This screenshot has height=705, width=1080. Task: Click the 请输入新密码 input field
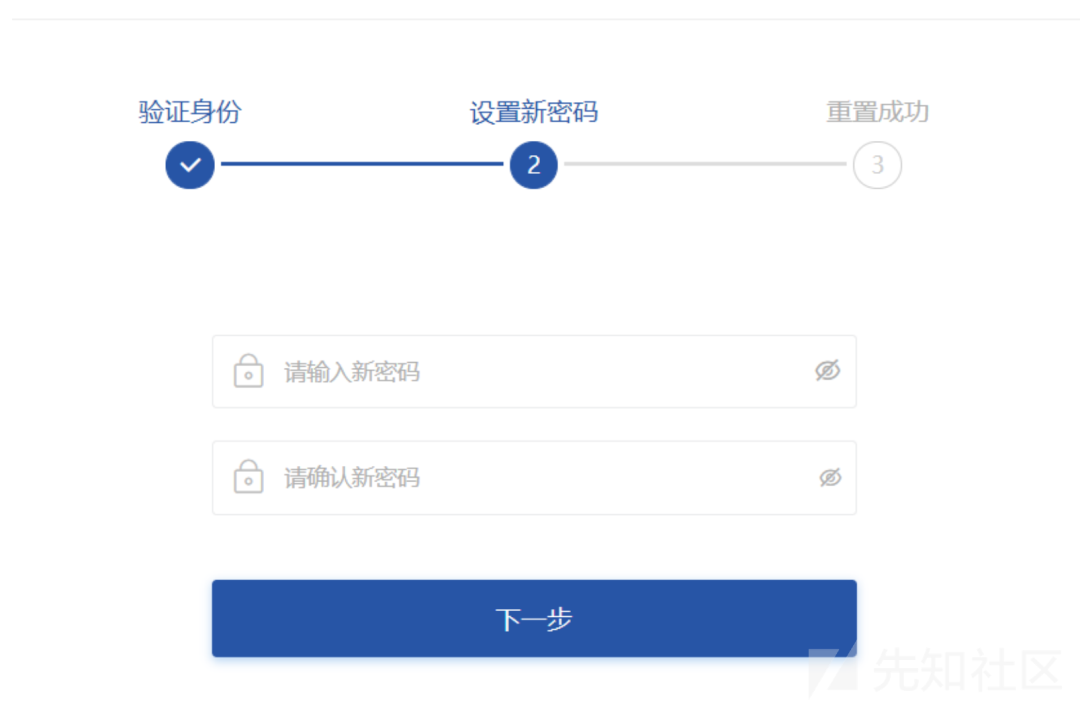(534, 372)
